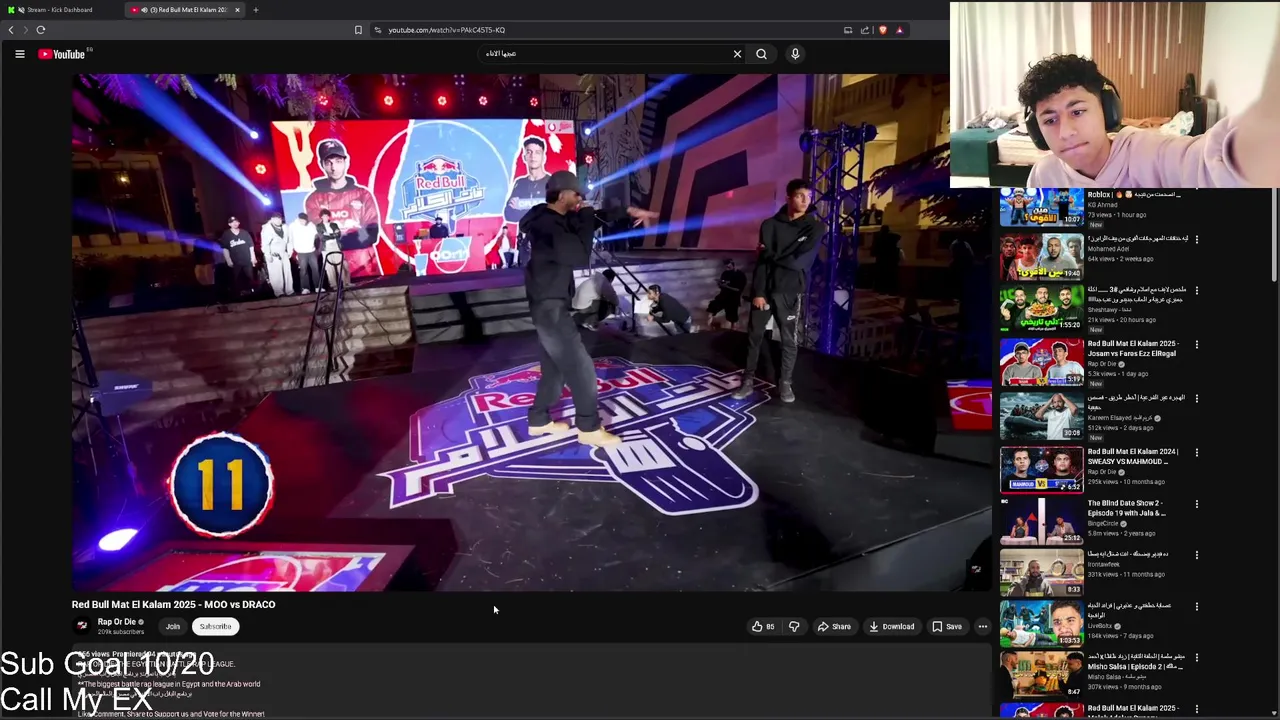Click the main video player area
This screenshot has height=720, width=1280.
[x=531, y=332]
